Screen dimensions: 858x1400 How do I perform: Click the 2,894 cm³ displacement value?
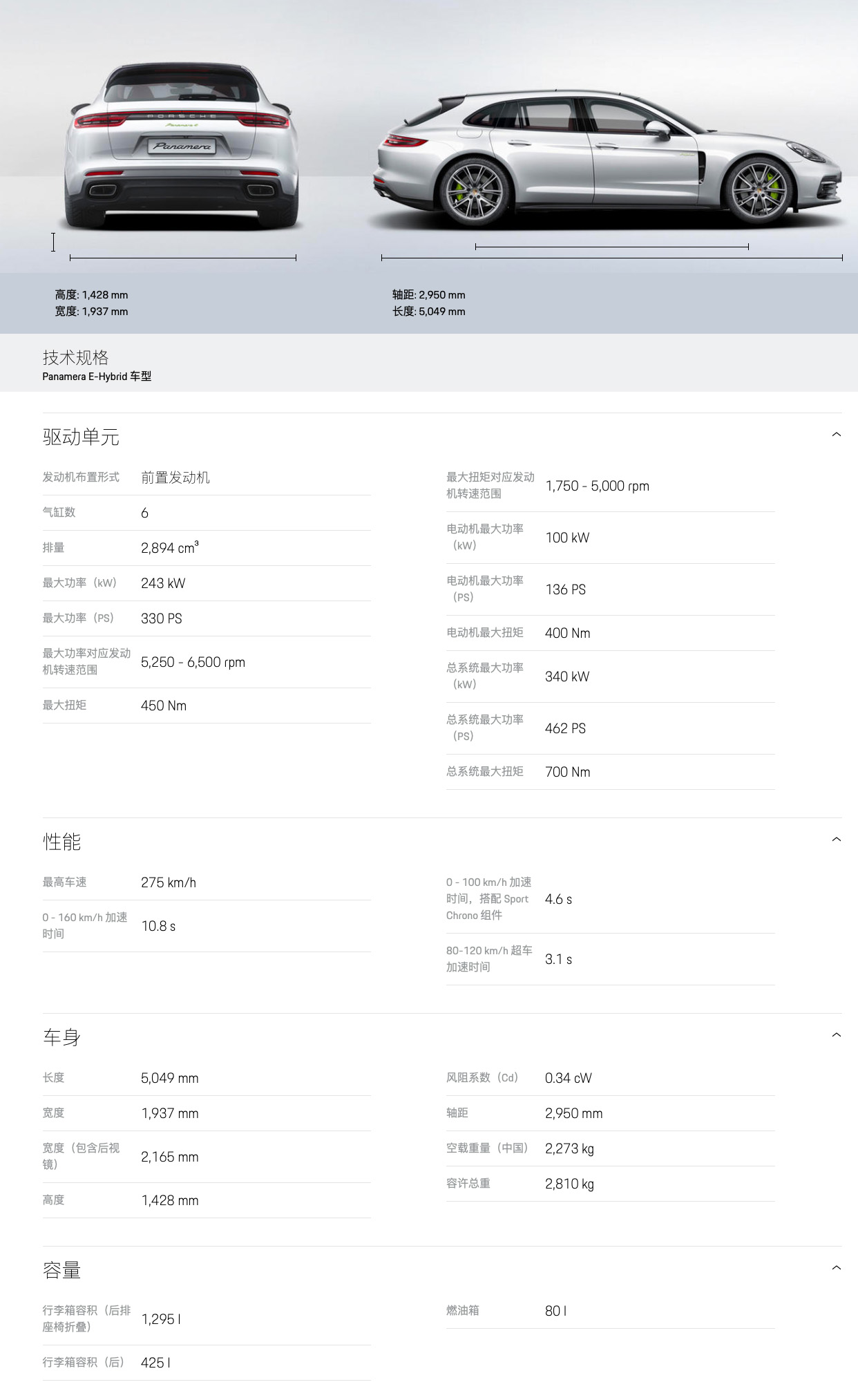[x=170, y=547]
